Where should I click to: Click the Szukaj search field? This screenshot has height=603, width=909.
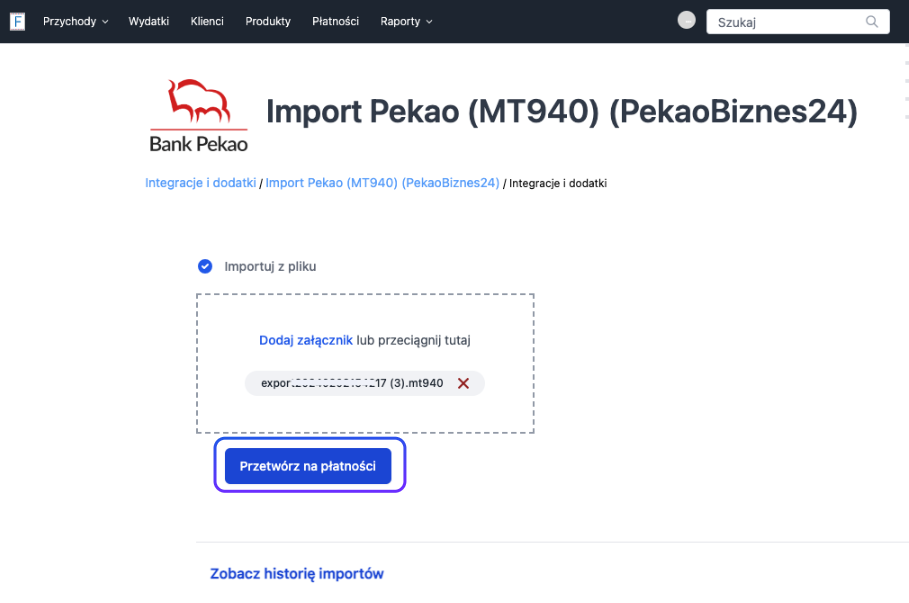click(x=790, y=21)
